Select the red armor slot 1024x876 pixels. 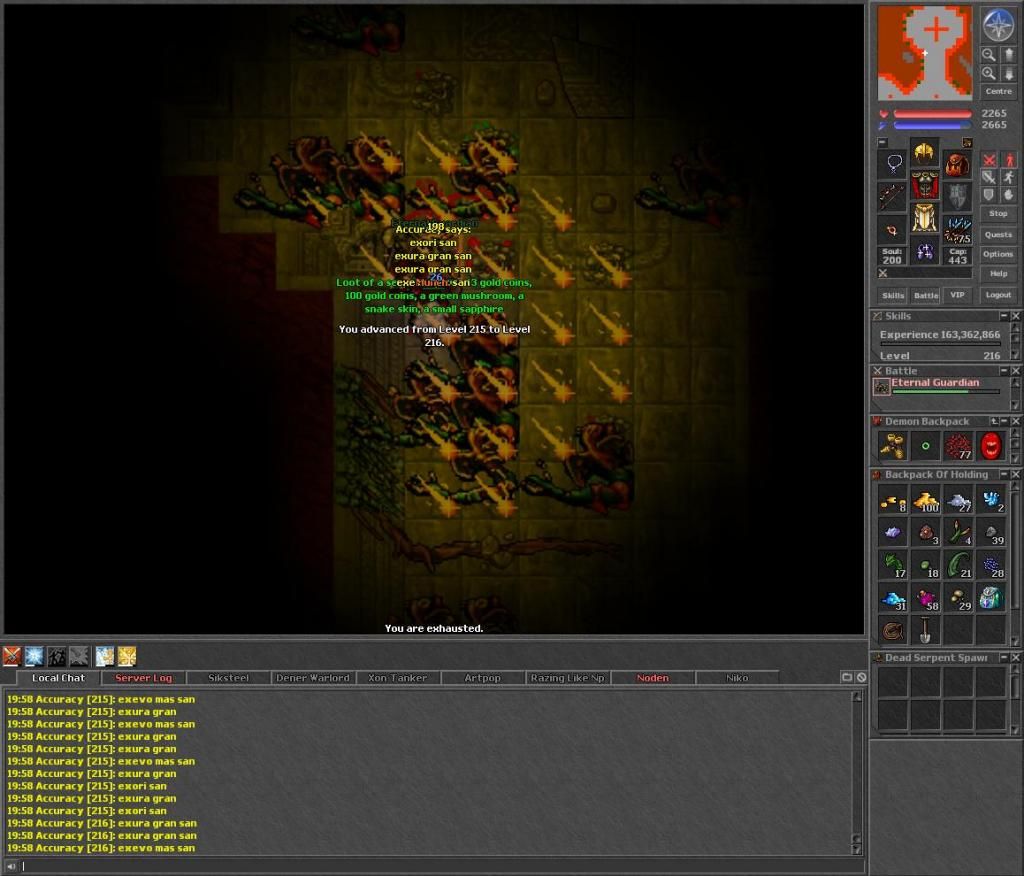tap(925, 186)
